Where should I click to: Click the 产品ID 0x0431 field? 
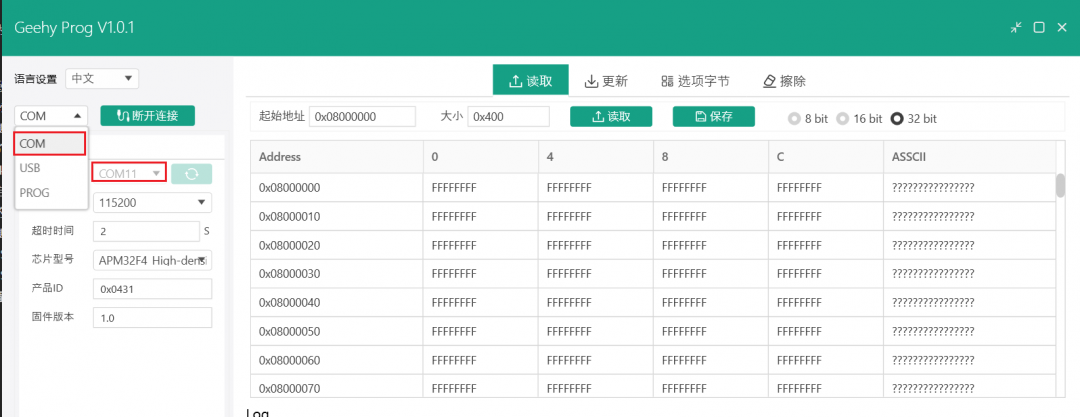coord(152,289)
